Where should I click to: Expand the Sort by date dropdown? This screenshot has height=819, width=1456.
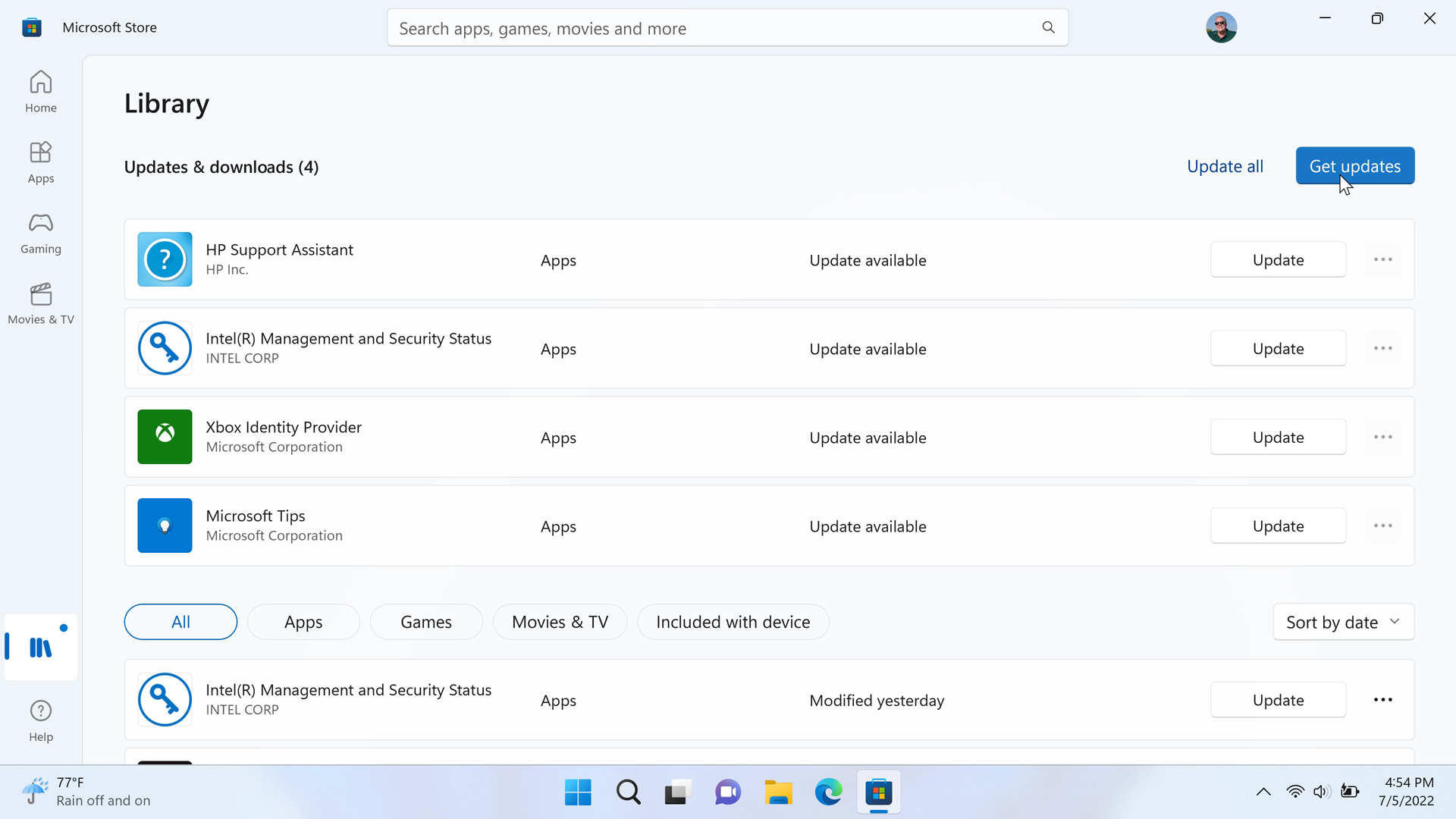tap(1343, 622)
